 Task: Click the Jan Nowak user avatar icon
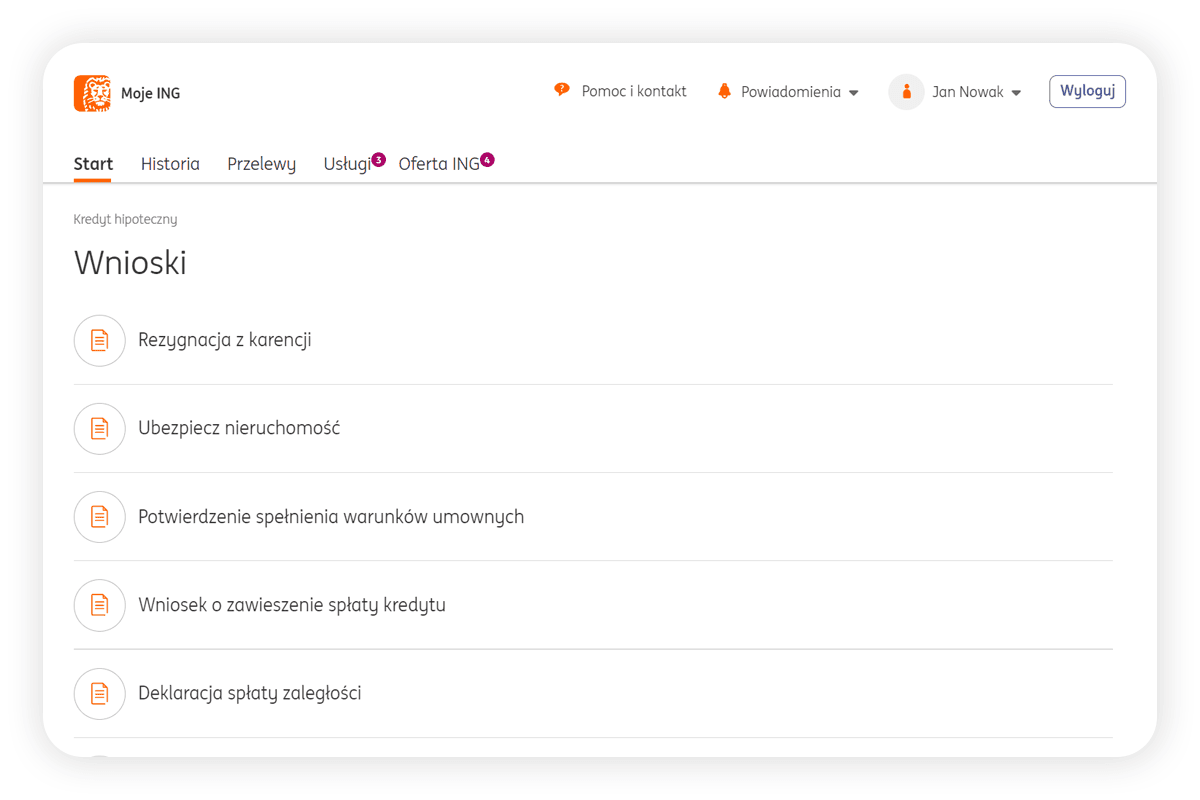906,92
